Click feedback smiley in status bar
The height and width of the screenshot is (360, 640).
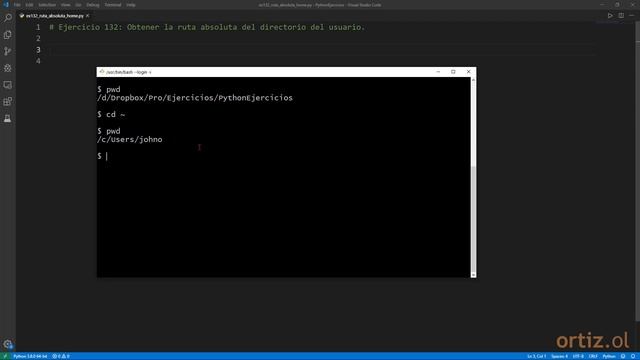coord(623,356)
